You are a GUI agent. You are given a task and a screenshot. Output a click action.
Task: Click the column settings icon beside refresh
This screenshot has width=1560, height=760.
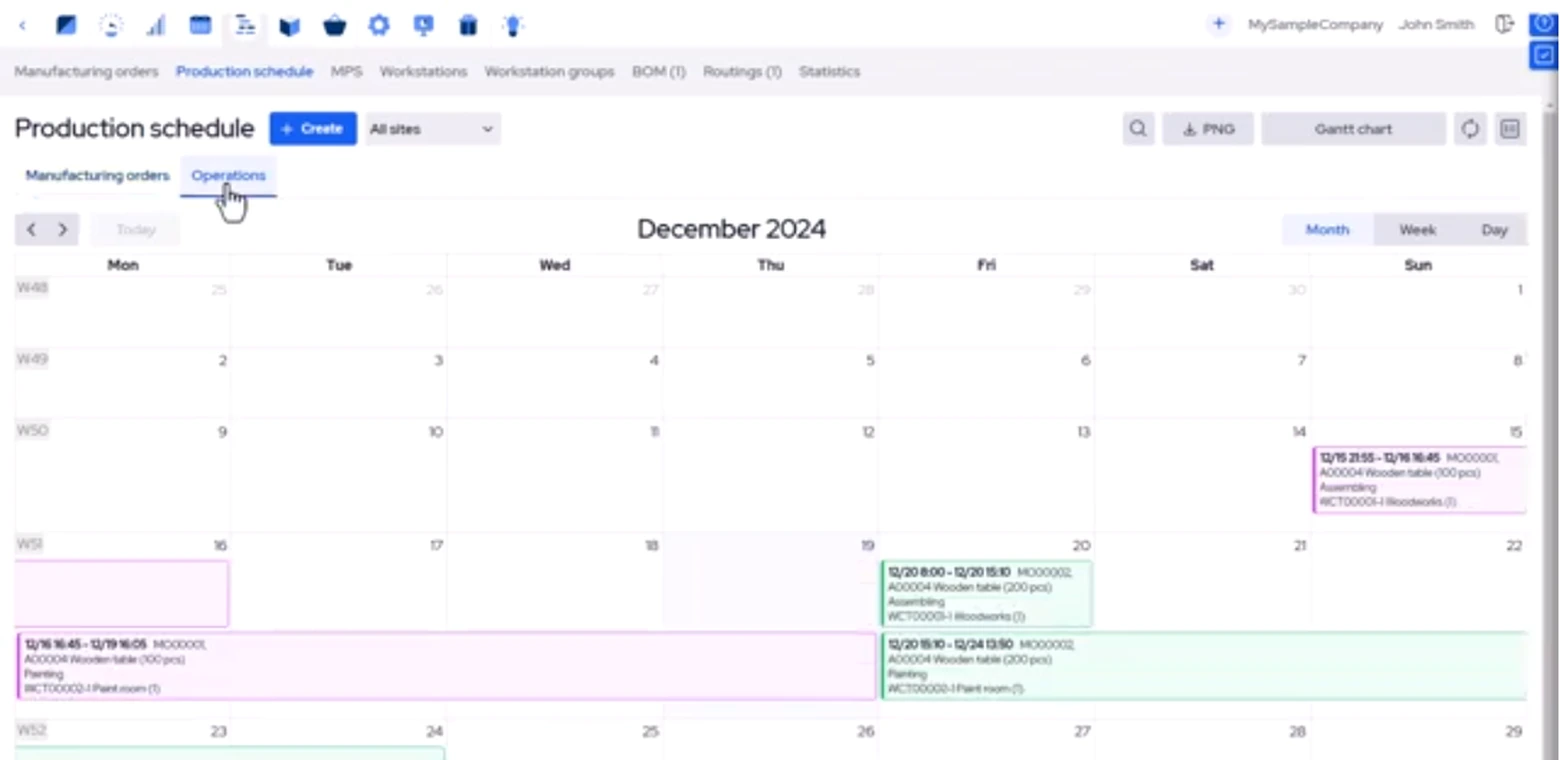pos(1511,129)
